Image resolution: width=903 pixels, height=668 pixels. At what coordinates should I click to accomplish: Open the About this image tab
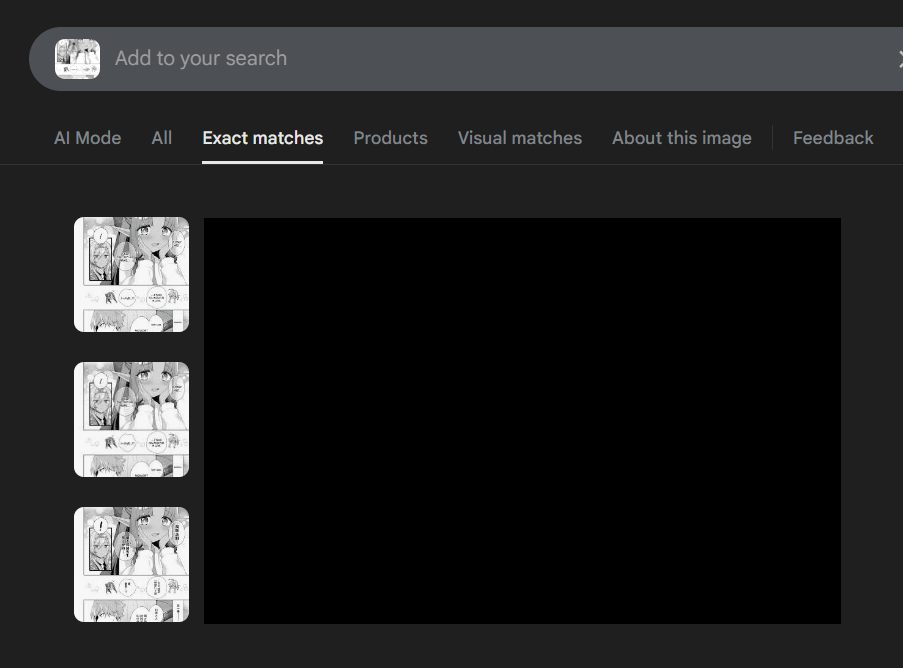click(x=682, y=138)
